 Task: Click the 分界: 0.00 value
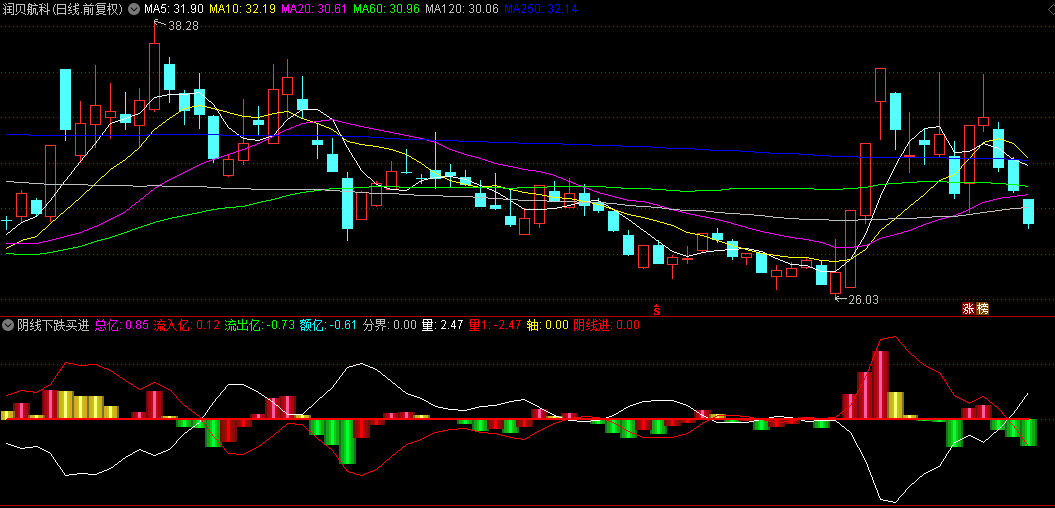pyautogui.click(x=390, y=326)
